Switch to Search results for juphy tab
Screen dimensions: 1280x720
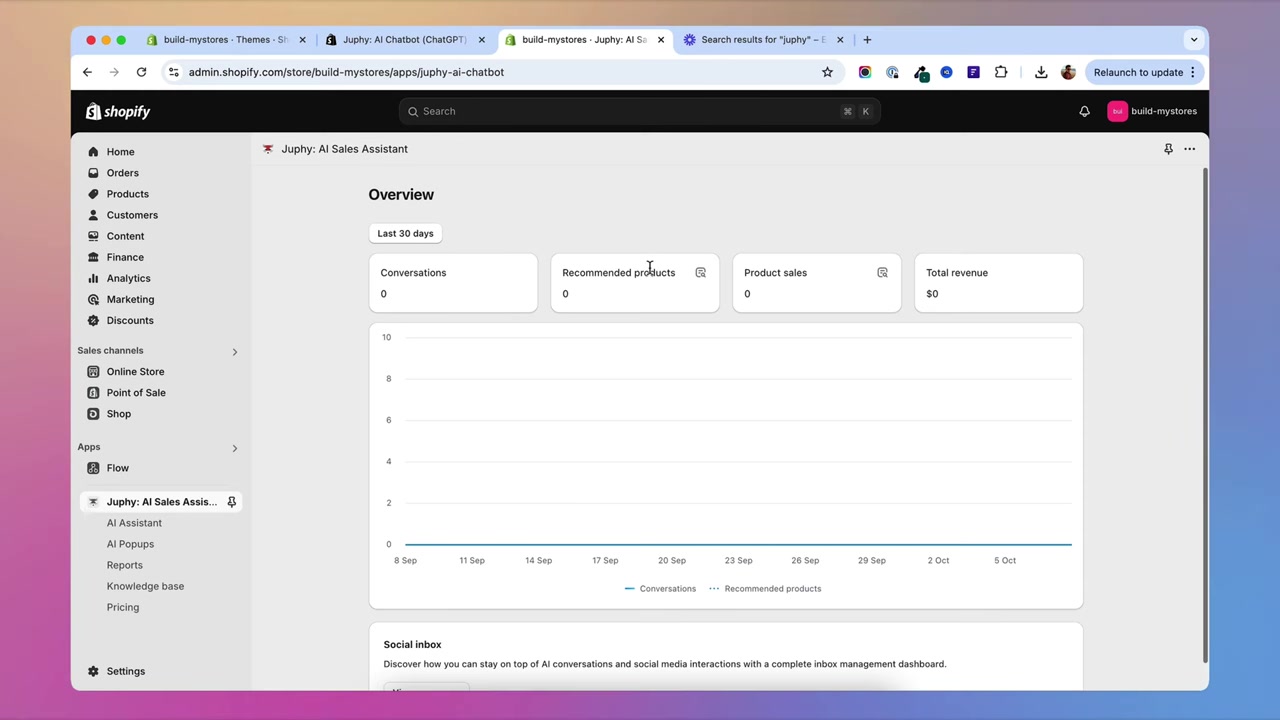pos(763,40)
